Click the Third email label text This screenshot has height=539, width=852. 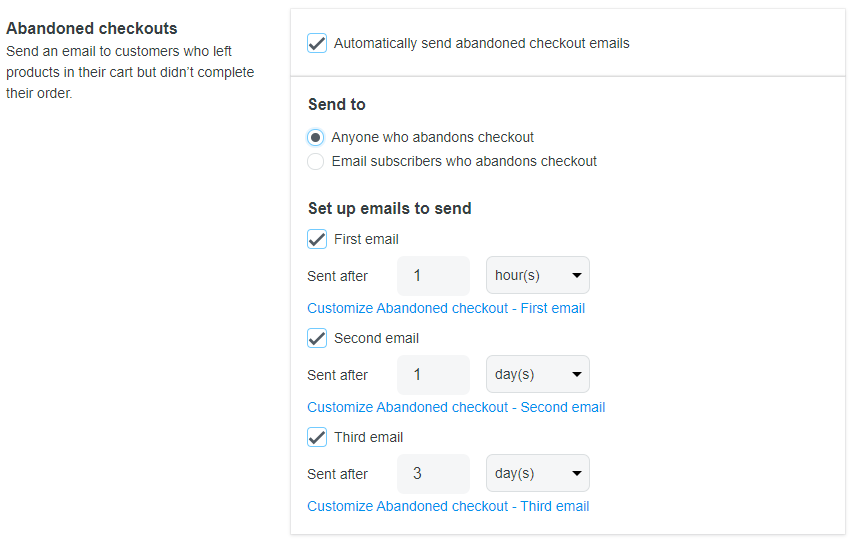pyautogui.click(x=368, y=437)
